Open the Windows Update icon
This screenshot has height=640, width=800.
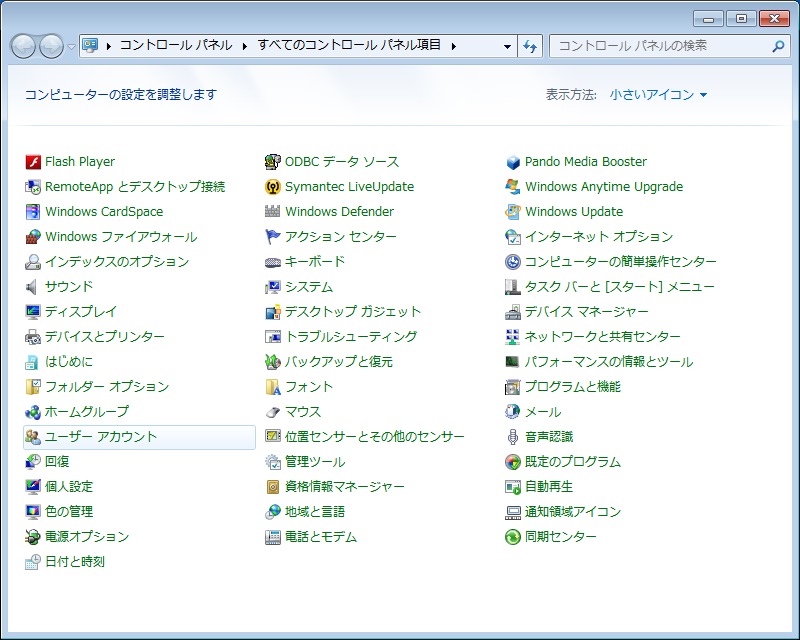pyautogui.click(x=513, y=212)
